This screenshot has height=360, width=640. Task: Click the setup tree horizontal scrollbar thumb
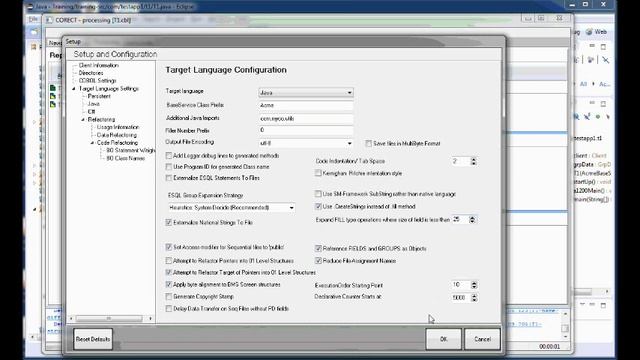[x=109, y=318]
